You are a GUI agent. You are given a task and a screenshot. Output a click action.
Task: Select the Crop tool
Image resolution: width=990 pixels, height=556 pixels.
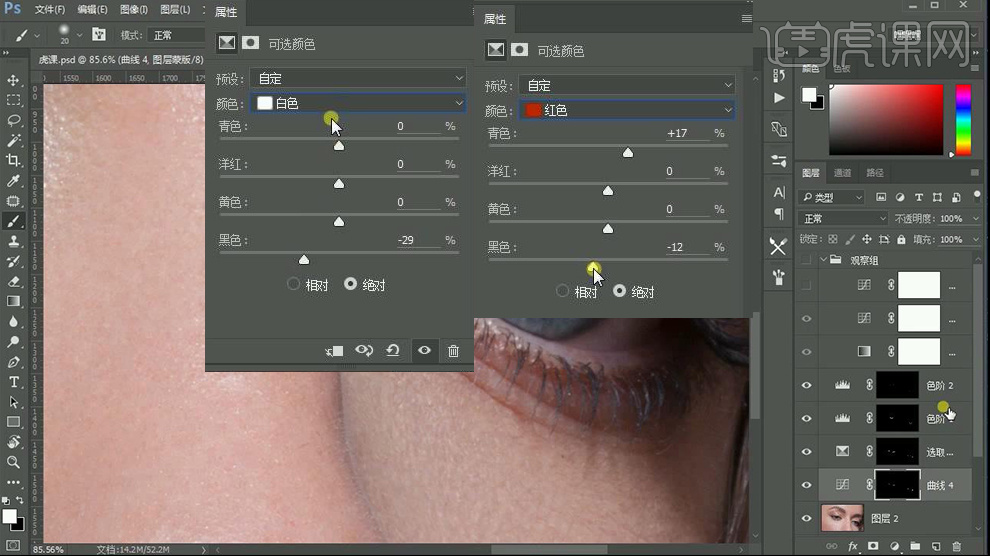point(13,160)
